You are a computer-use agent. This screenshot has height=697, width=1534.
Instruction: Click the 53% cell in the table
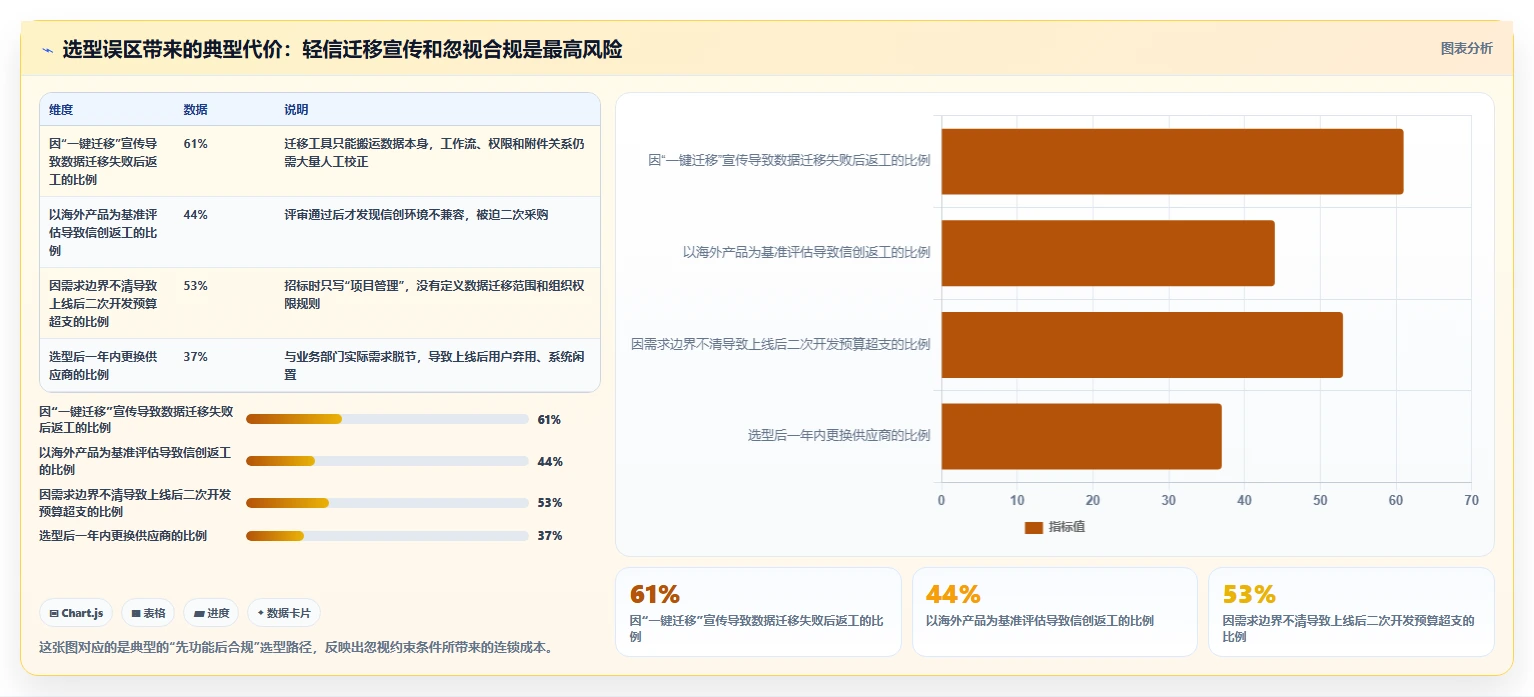196,286
